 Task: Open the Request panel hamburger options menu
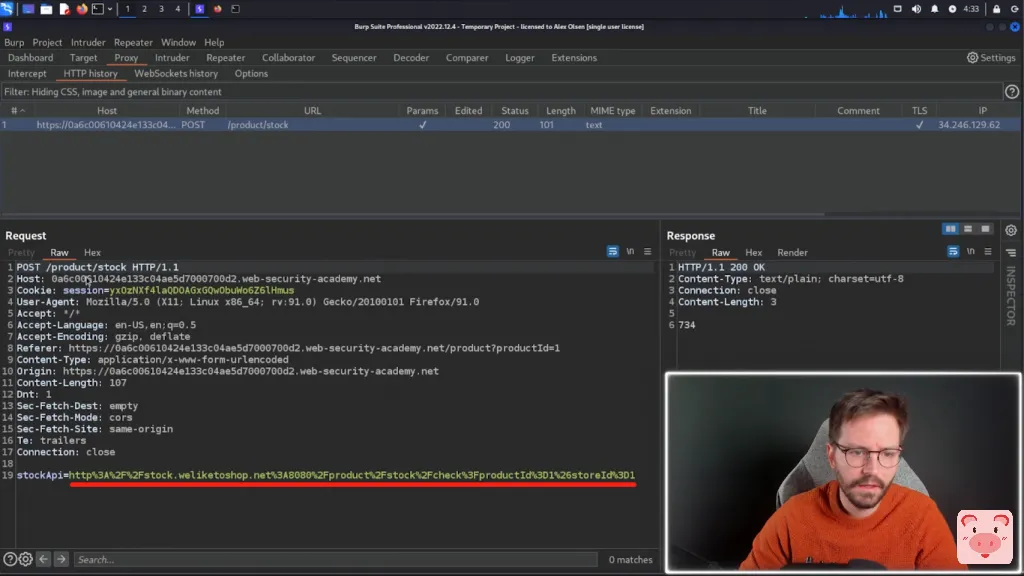[647, 252]
